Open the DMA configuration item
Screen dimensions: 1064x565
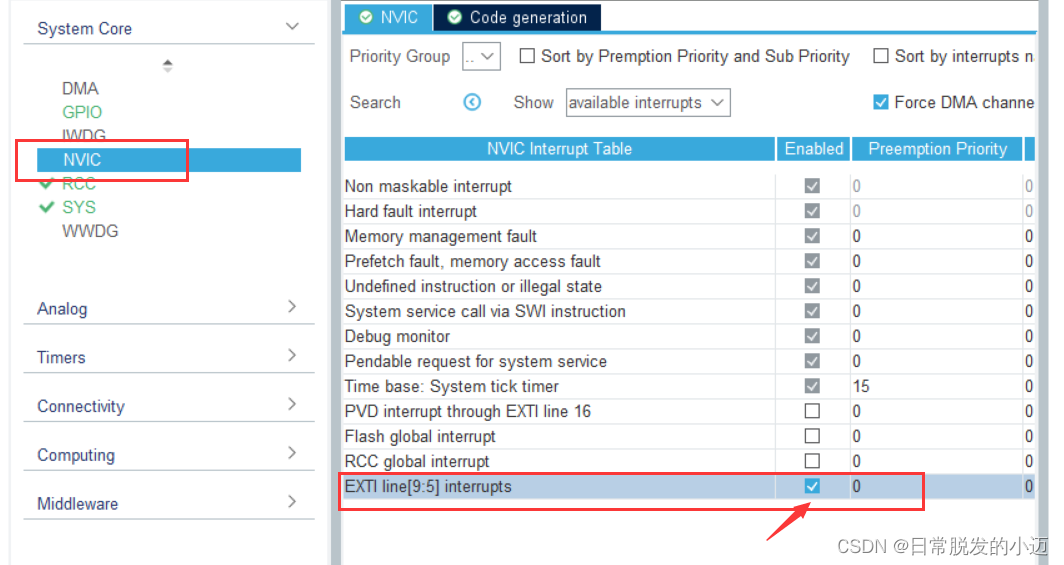coord(80,88)
